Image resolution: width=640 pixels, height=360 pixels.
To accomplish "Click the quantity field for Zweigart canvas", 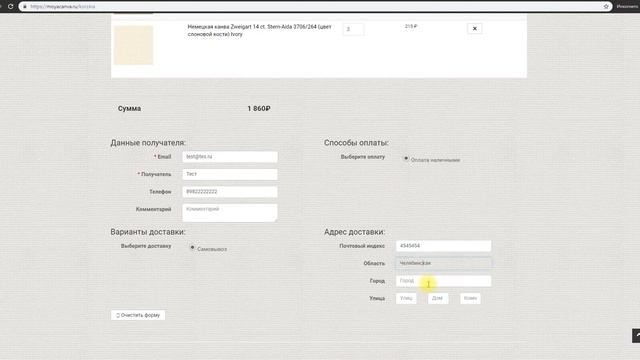I will [x=353, y=29].
